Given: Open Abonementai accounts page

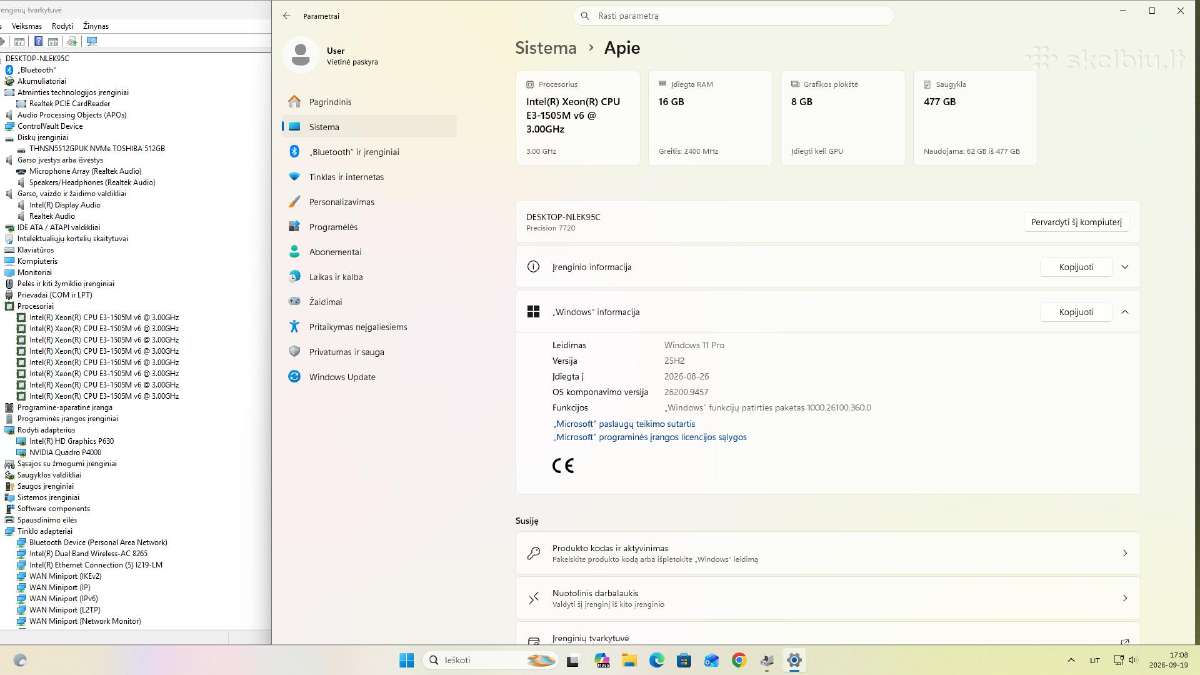Looking at the screenshot, I should click(x=369, y=252).
